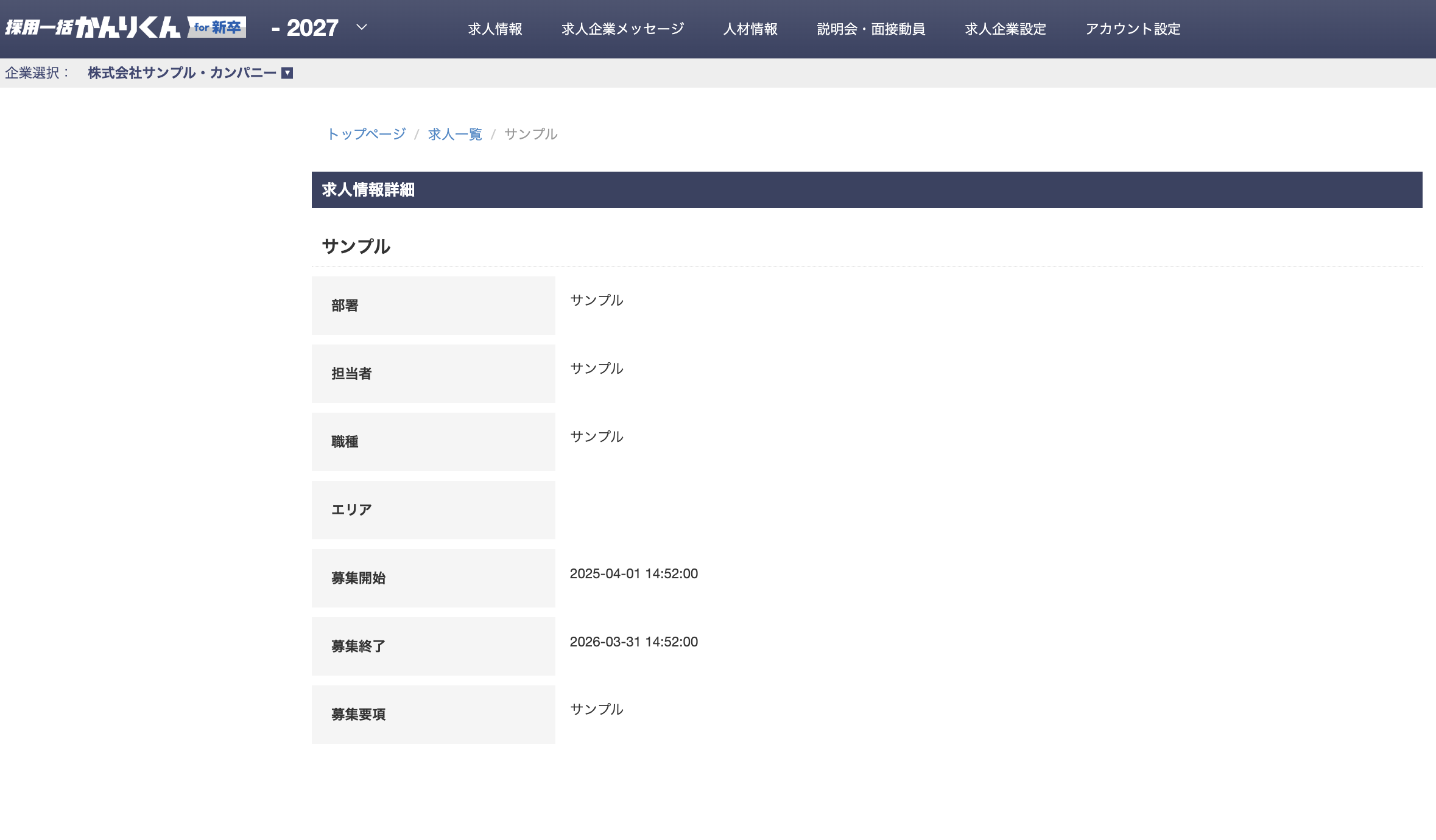Open the 説明会・面接動員 menu
This screenshot has height=840, width=1436.
tap(871, 29)
